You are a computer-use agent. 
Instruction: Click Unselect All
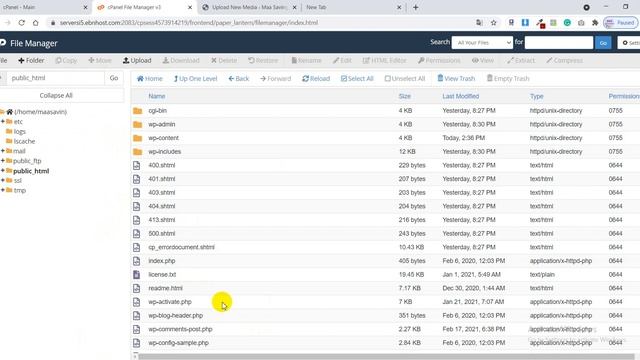405,78
